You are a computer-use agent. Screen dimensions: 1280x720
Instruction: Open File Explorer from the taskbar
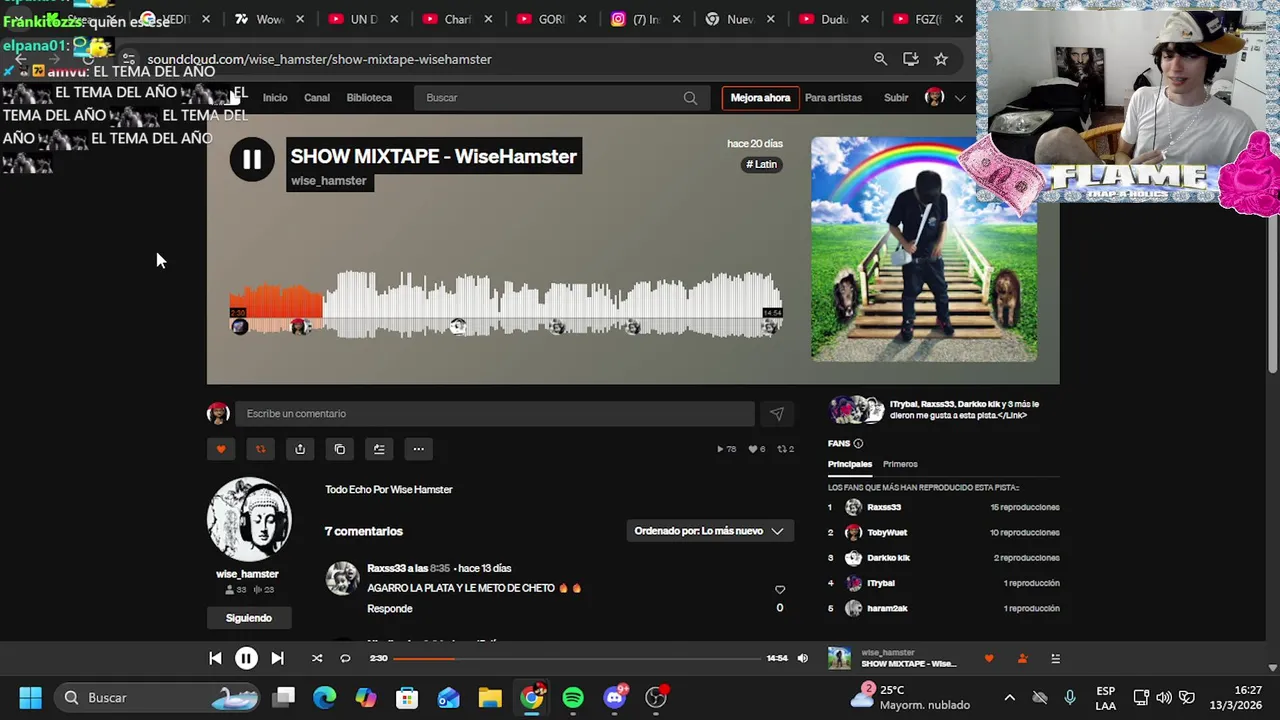pyautogui.click(x=489, y=697)
